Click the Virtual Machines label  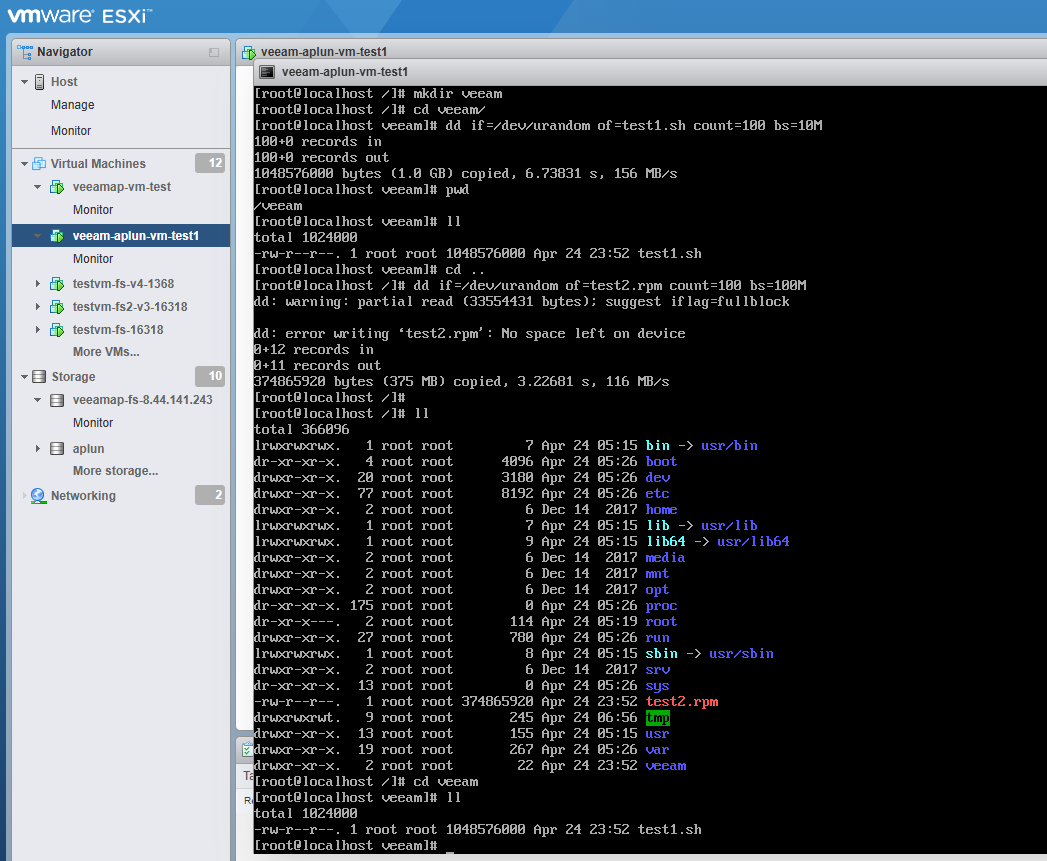(98, 164)
